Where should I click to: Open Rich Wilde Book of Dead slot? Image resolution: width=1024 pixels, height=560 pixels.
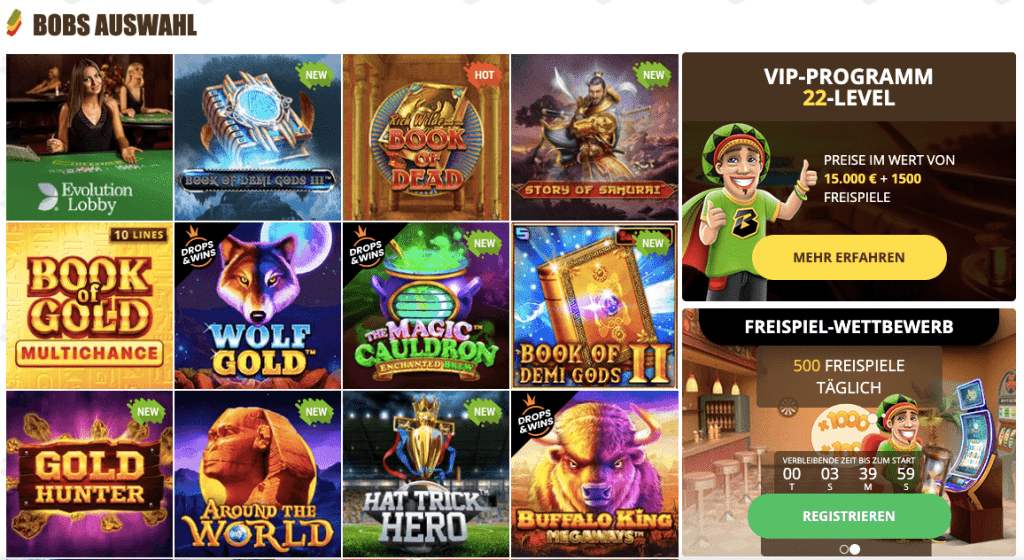point(426,137)
